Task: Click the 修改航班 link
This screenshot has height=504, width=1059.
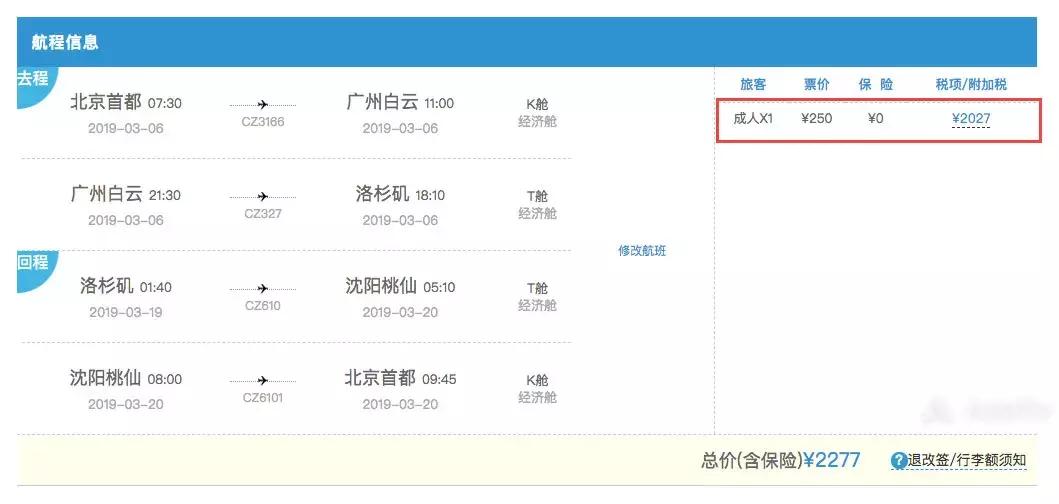Action: 642,251
